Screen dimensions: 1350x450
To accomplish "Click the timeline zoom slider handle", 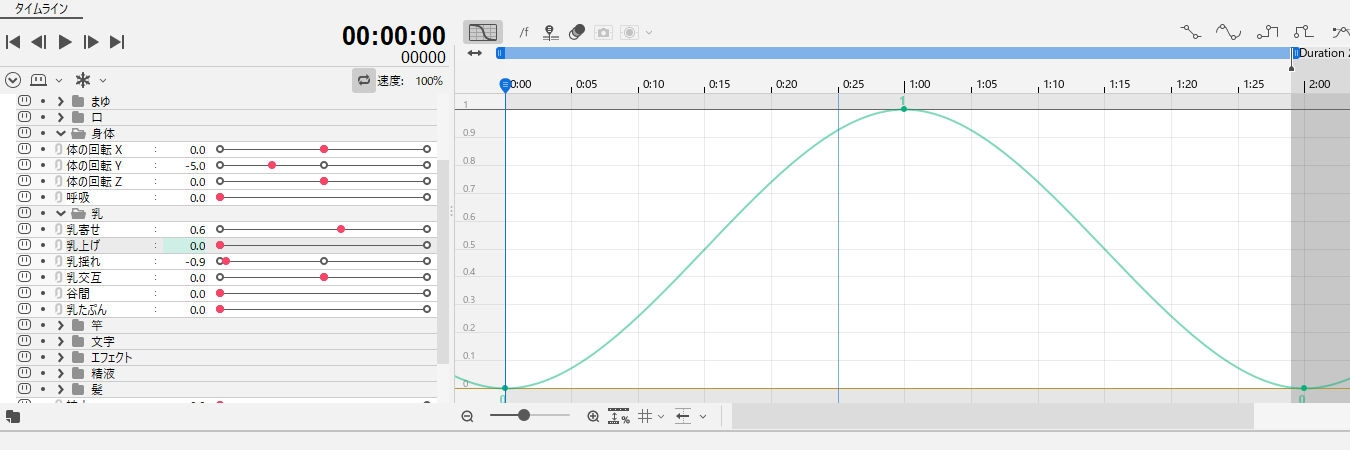I will pyautogui.click(x=524, y=415).
